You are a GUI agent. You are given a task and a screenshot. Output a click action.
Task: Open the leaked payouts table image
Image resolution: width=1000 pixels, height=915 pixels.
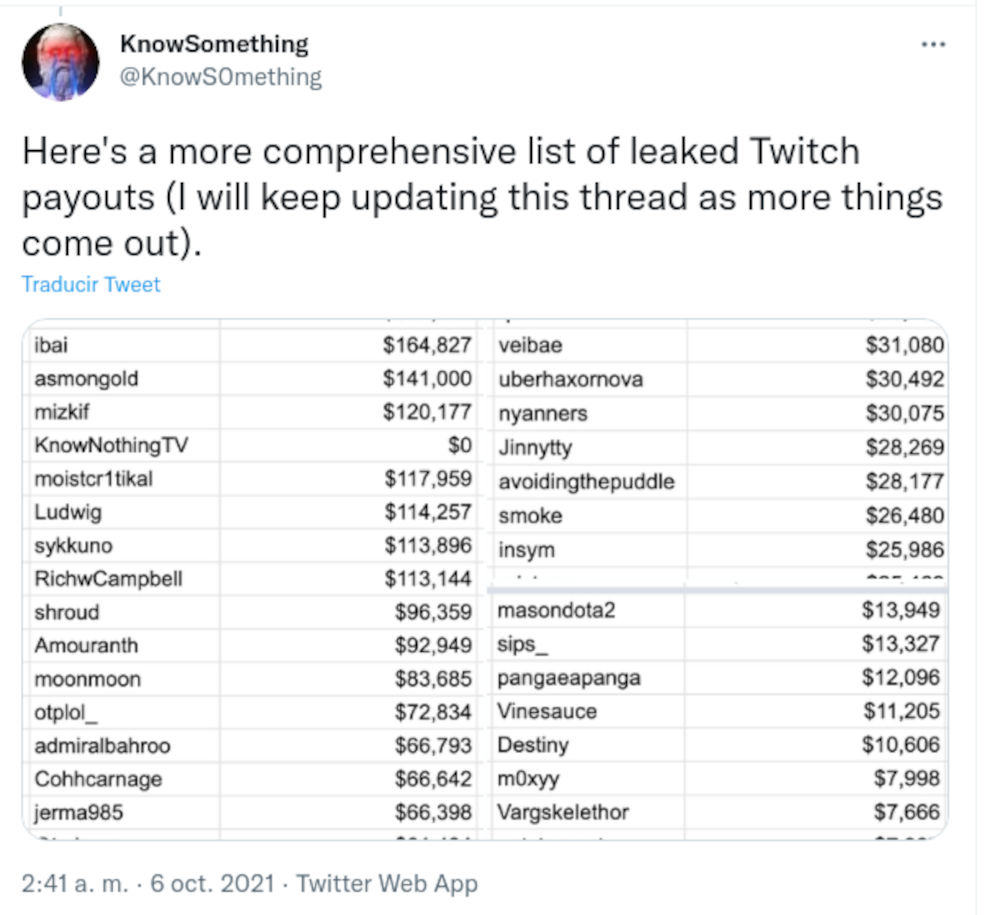click(x=484, y=578)
